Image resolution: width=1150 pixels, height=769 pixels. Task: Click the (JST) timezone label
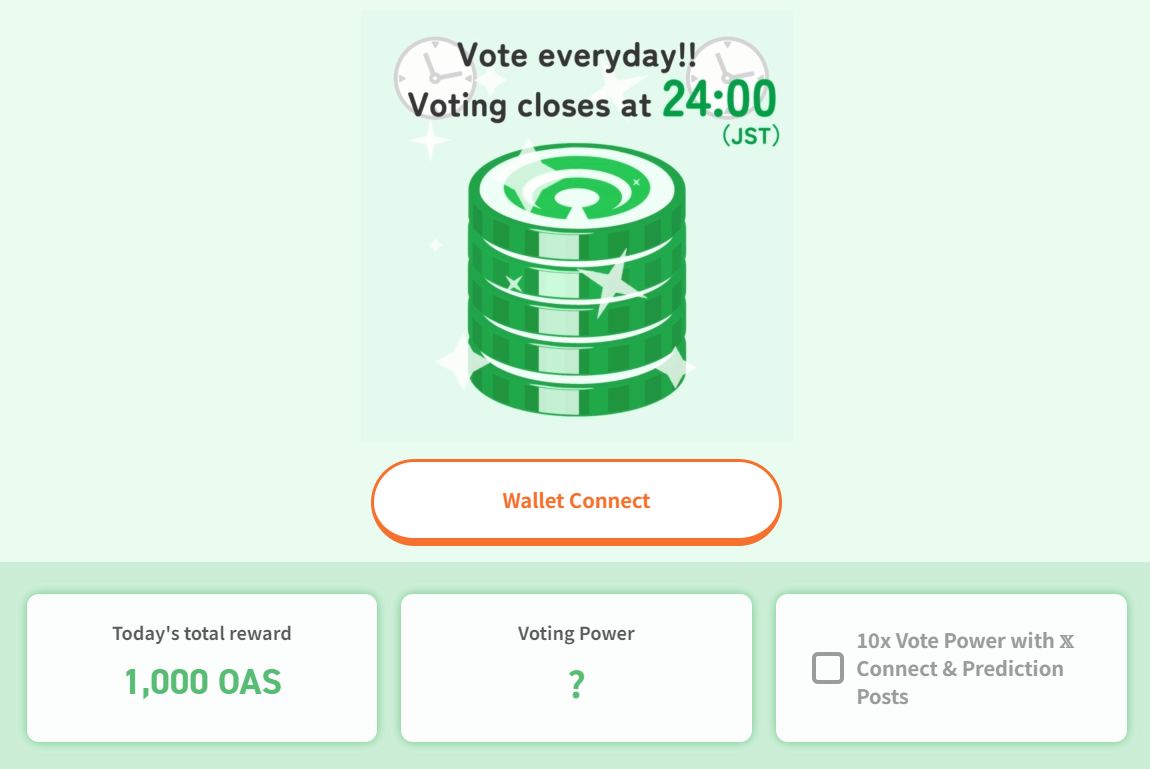click(x=750, y=135)
